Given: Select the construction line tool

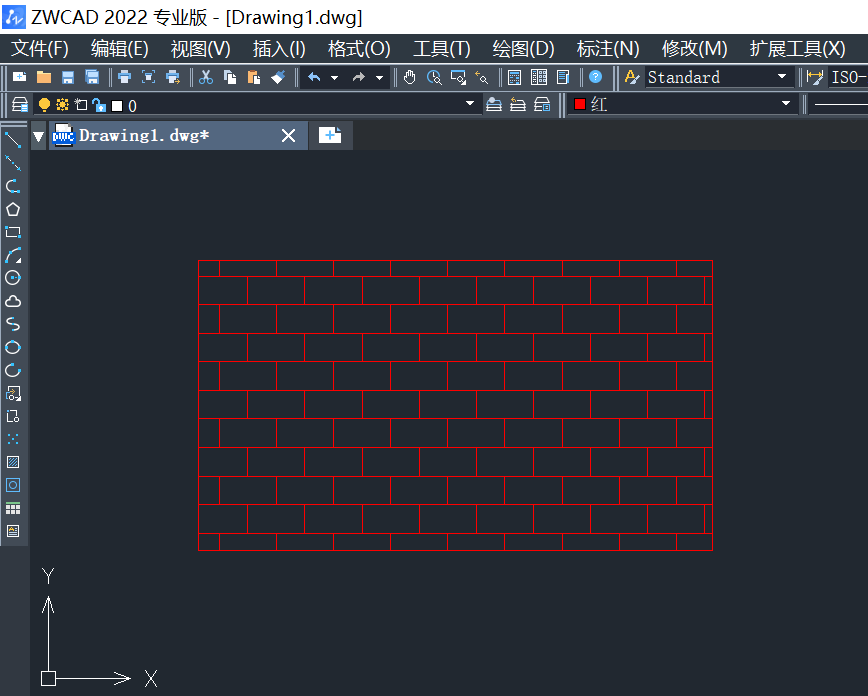Looking at the screenshot, I should pos(13,163).
